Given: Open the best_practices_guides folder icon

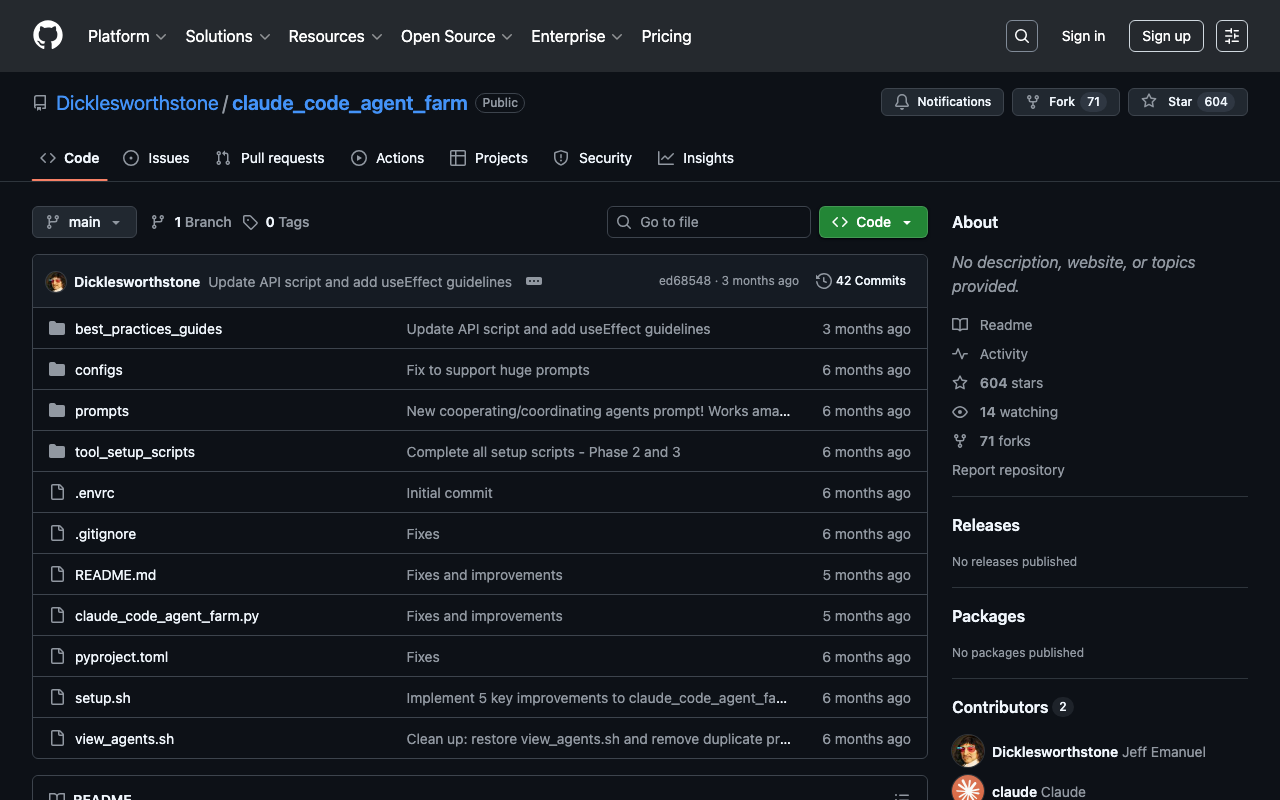Looking at the screenshot, I should point(57,329).
